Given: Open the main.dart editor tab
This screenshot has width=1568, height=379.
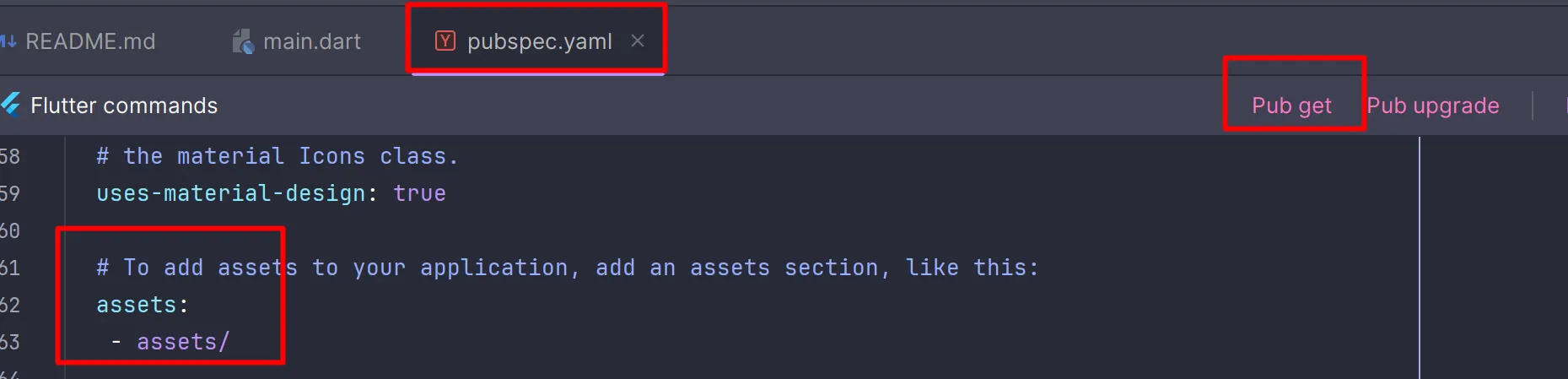Looking at the screenshot, I should point(297,41).
